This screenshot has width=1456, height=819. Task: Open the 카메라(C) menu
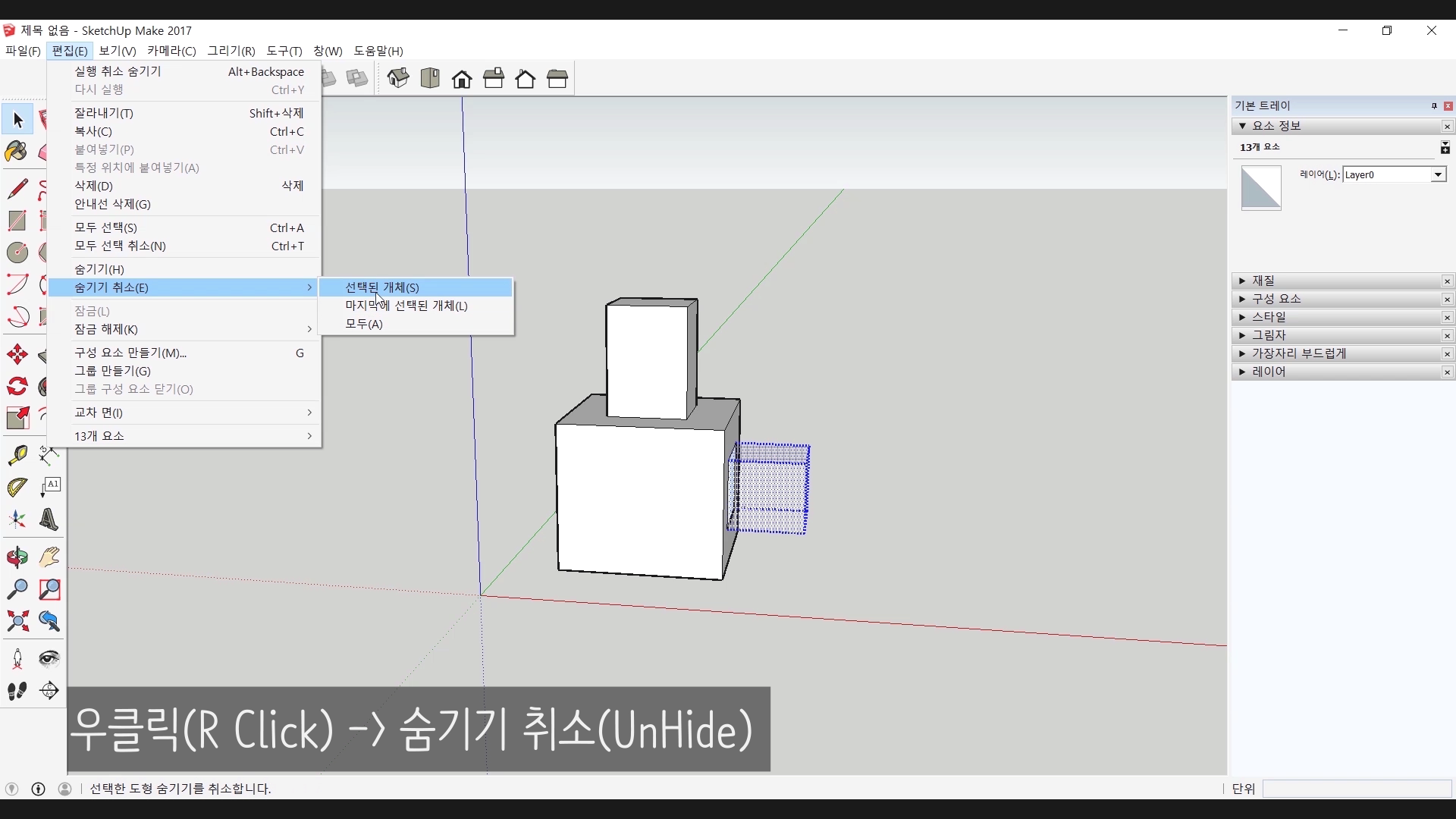171,51
